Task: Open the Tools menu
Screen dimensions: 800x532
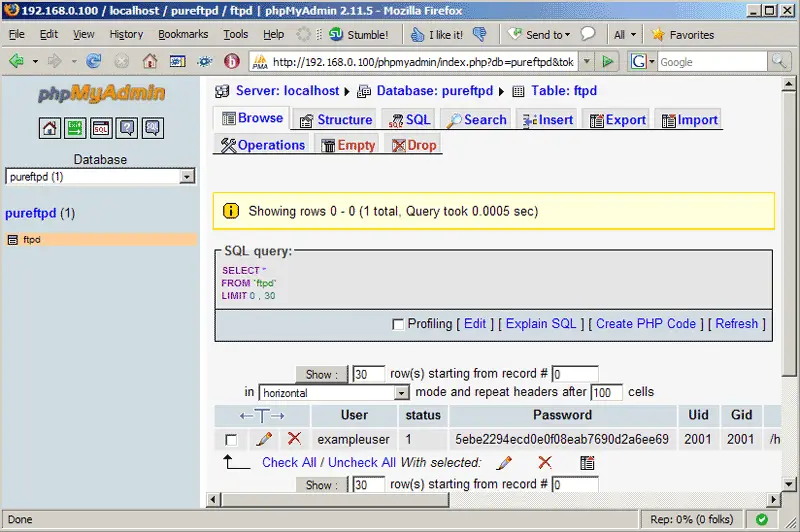Action: [235, 34]
